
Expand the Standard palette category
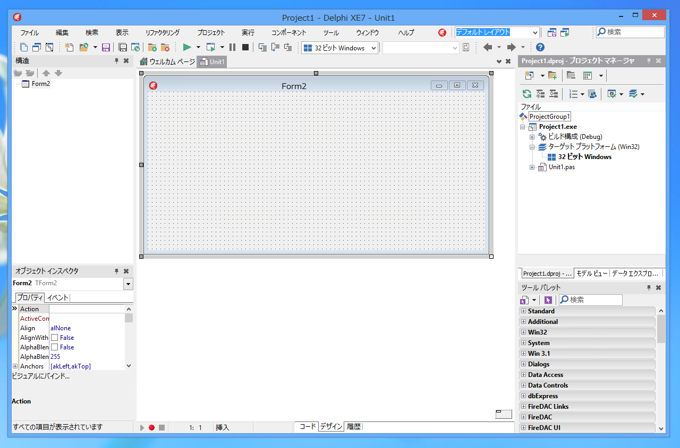coord(523,311)
